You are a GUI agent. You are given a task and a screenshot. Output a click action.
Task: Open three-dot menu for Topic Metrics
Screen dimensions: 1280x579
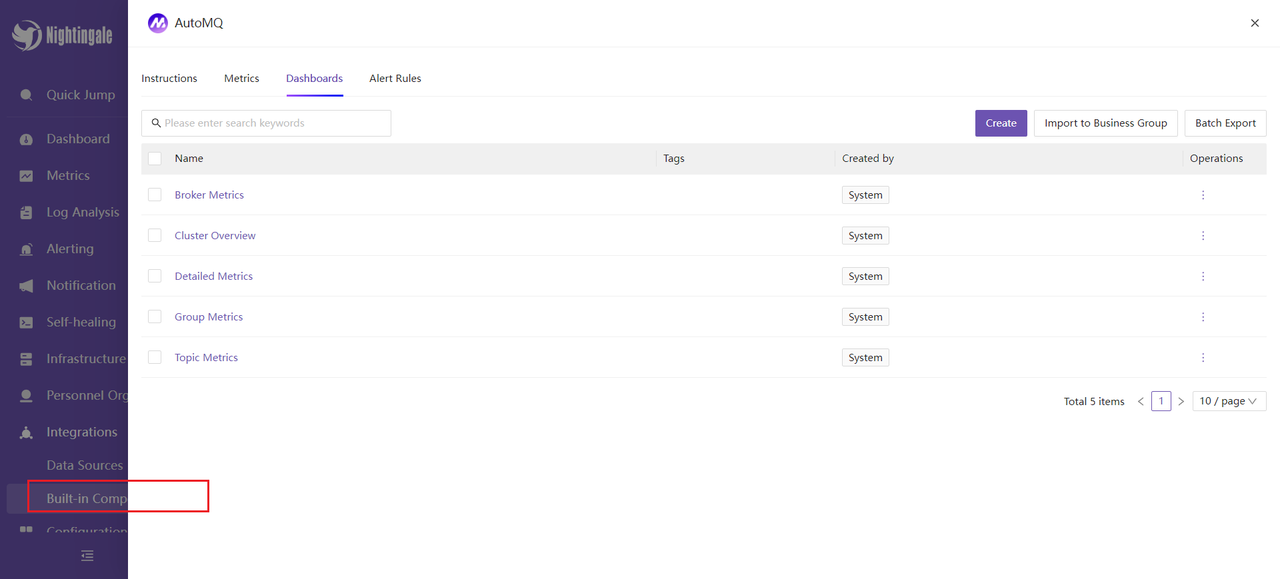pyautogui.click(x=1203, y=358)
